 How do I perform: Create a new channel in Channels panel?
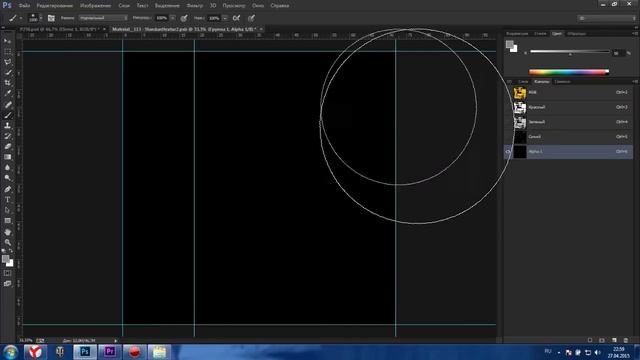[x=614, y=340]
